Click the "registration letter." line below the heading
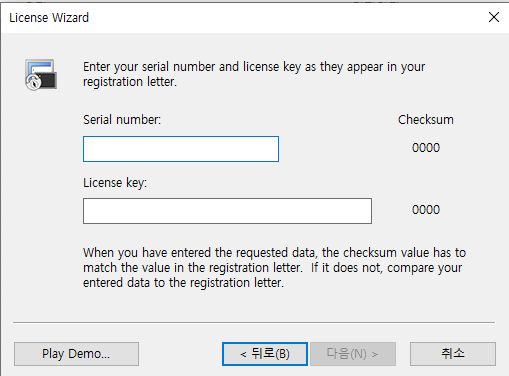The image size is (509, 376). click(x=130, y=82)
